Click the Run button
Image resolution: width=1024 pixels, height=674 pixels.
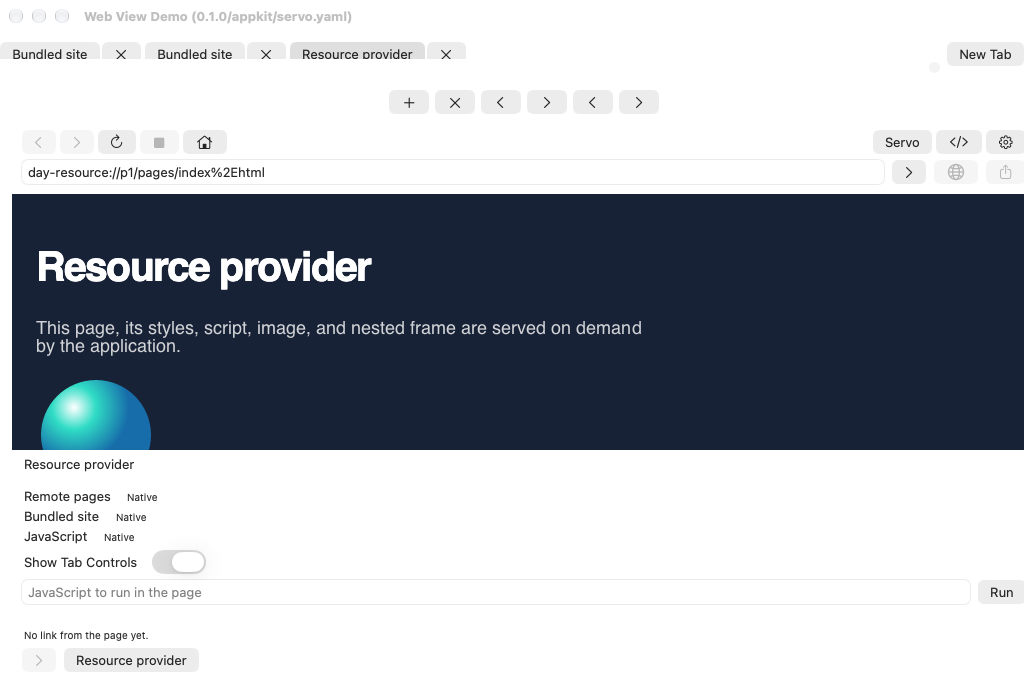pos(1001,592)
